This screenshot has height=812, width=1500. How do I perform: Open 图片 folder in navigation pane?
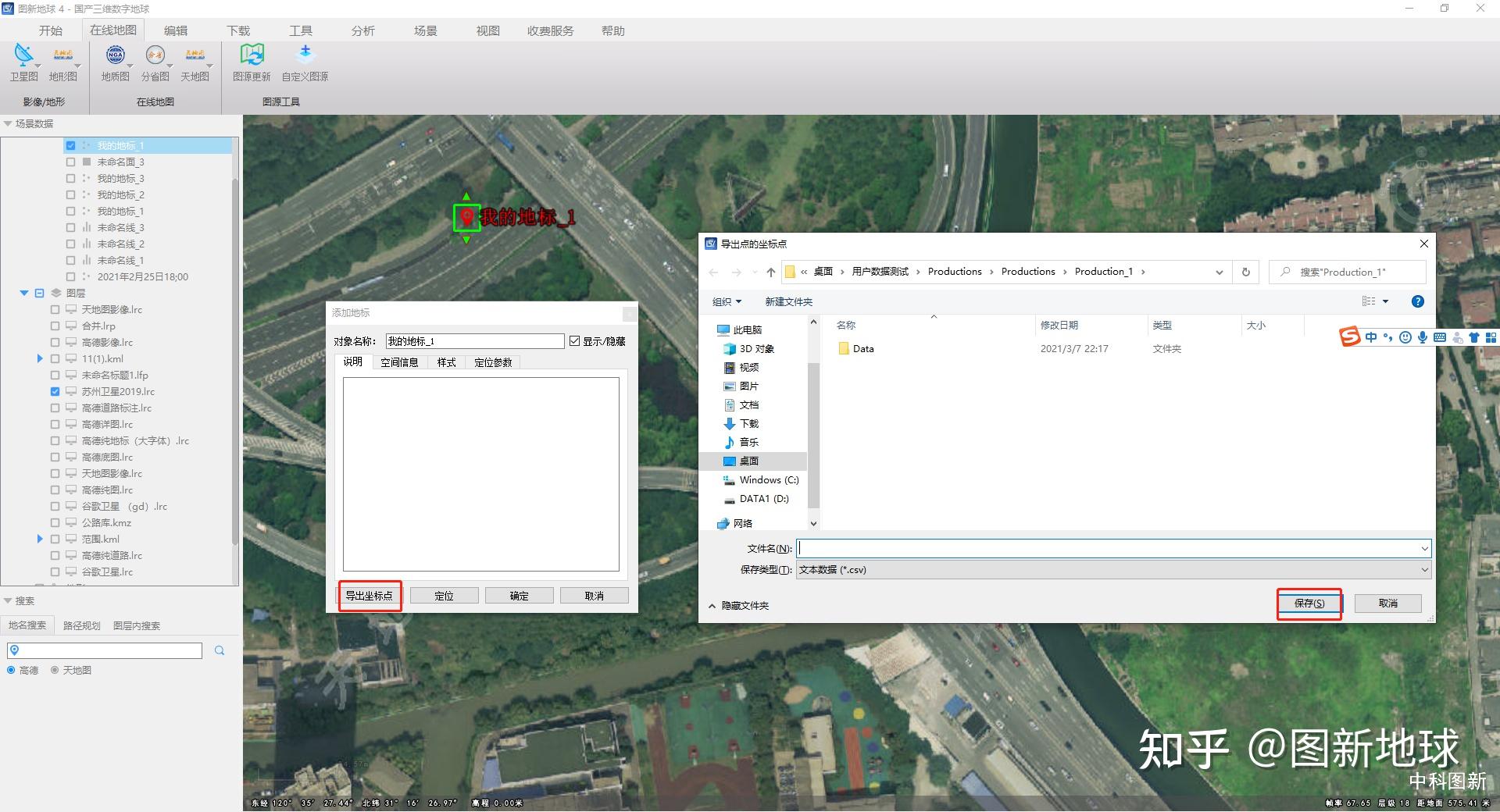[x=741, y=386]
